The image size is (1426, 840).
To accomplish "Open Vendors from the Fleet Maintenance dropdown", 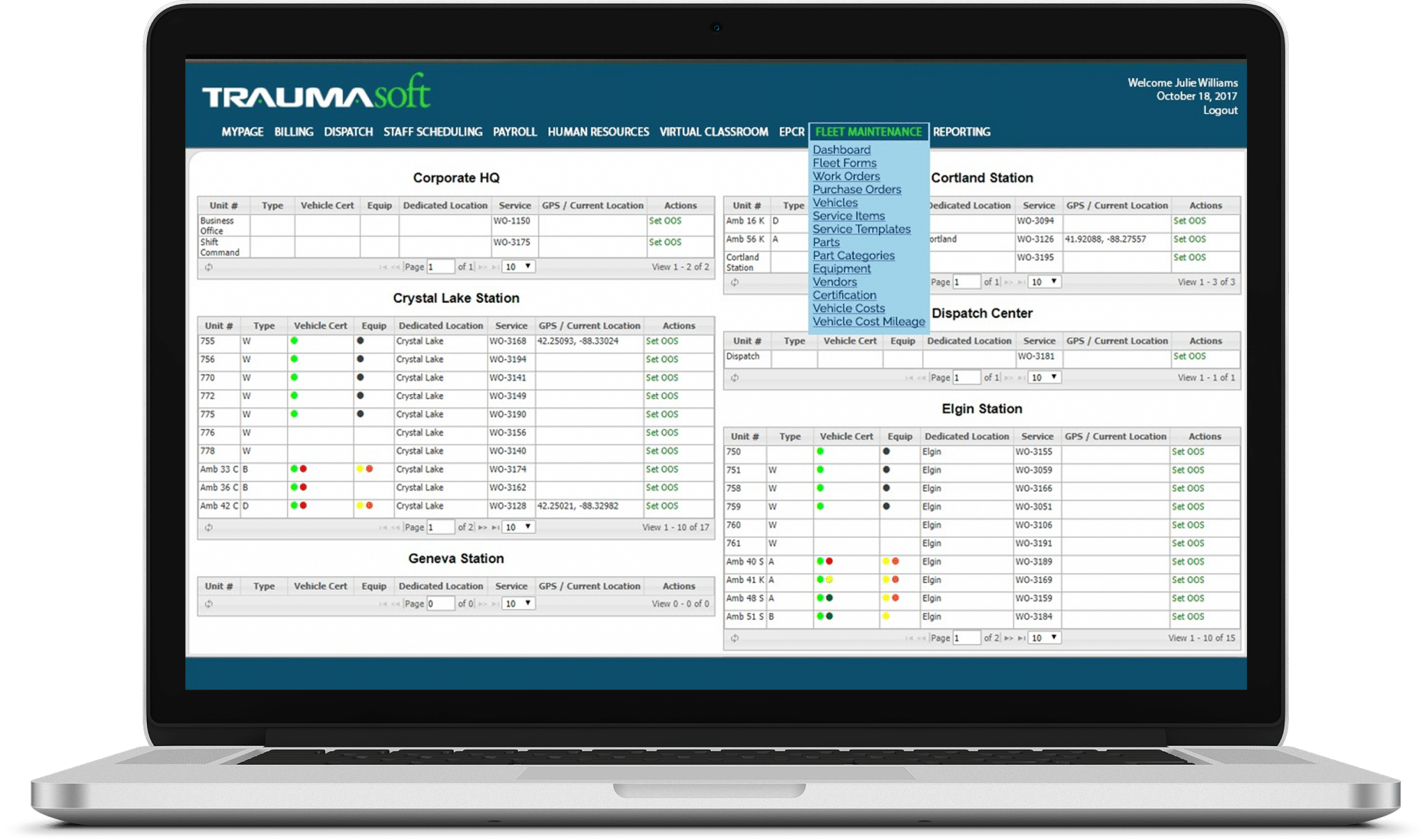I will click(x=834, y=282).
